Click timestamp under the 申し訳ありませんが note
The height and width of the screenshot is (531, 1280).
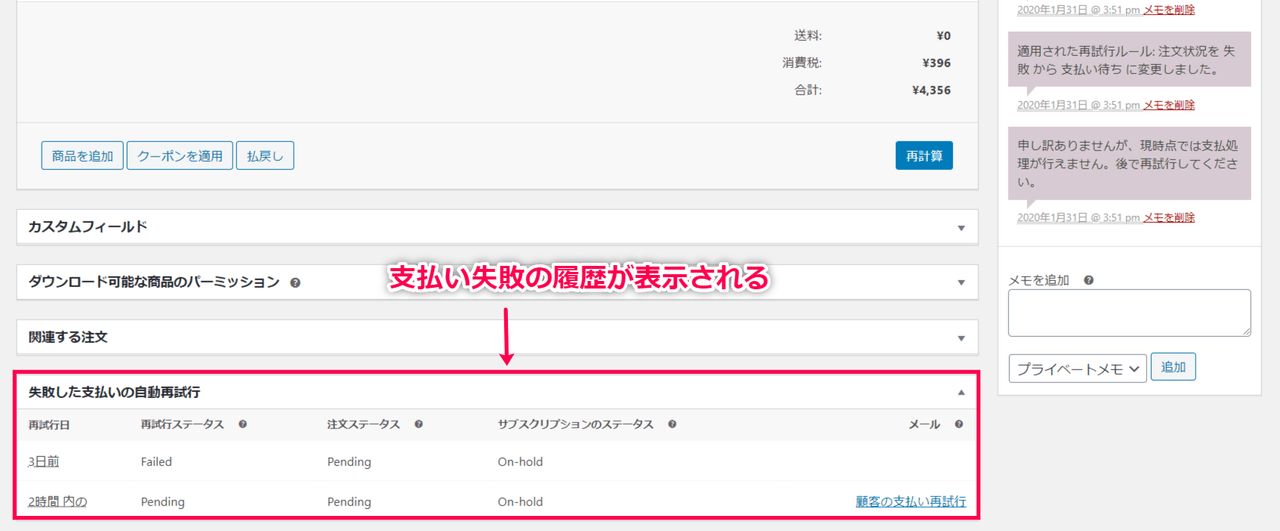1079,218
